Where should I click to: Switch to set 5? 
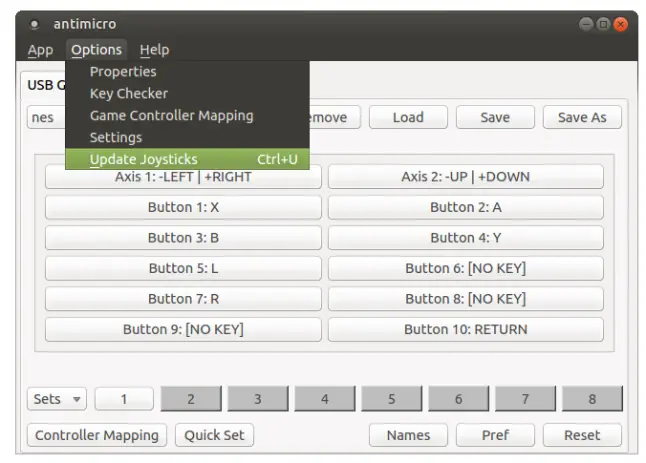(391, 399)
